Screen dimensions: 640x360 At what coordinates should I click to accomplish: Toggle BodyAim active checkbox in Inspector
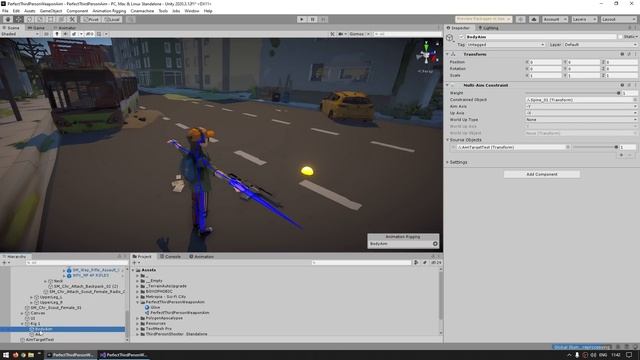point(461,37)
